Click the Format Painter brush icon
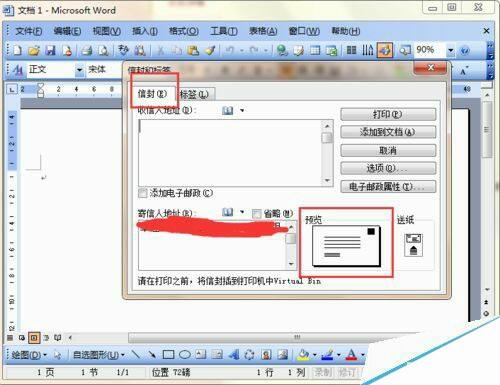 click(x=210, y=50)
